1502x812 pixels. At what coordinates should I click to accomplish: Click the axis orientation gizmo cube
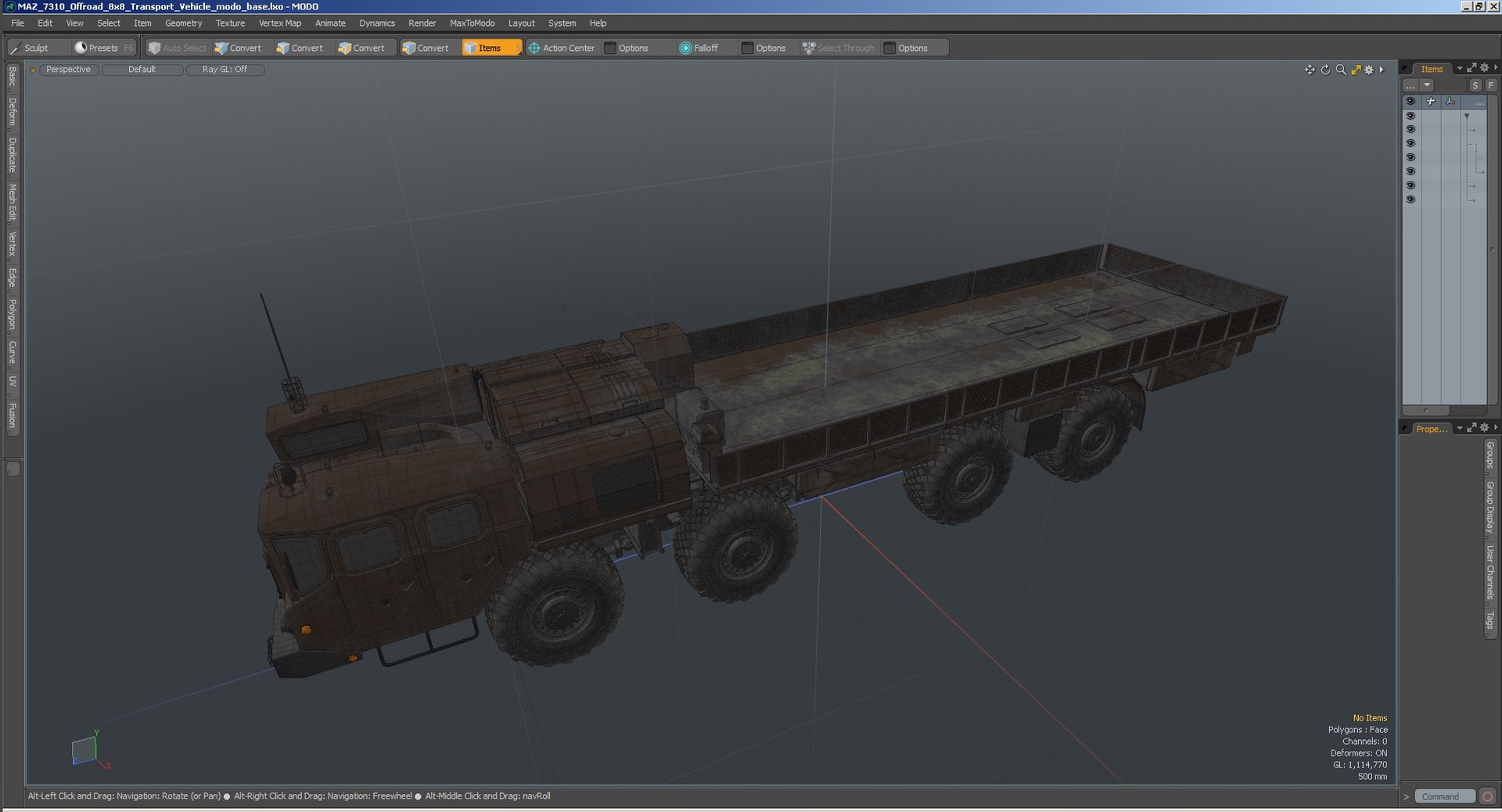(x=84, y=751)
